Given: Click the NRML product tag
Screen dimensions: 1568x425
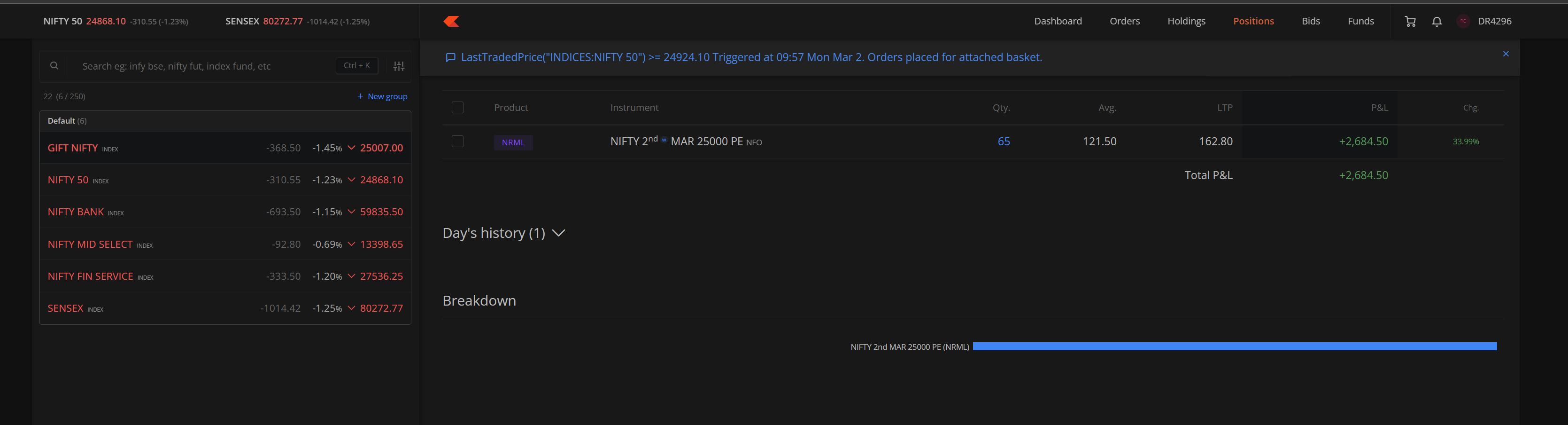Looking at the screenshot, I should pos(513,142).
